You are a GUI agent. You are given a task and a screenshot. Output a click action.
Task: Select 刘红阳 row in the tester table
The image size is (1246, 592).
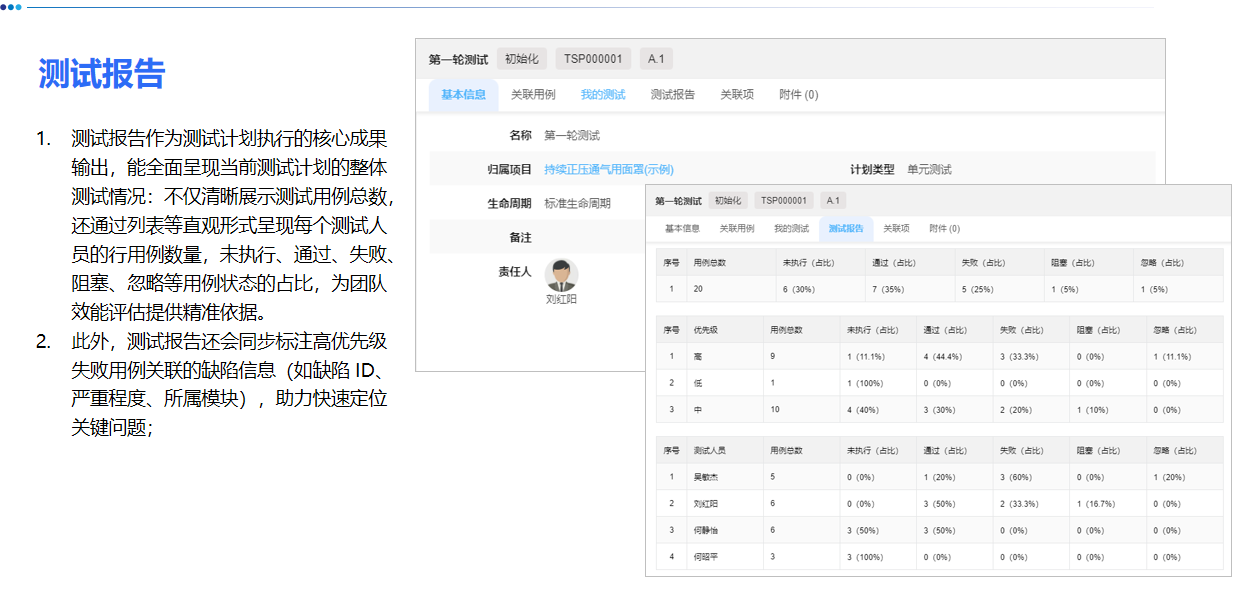940,504
